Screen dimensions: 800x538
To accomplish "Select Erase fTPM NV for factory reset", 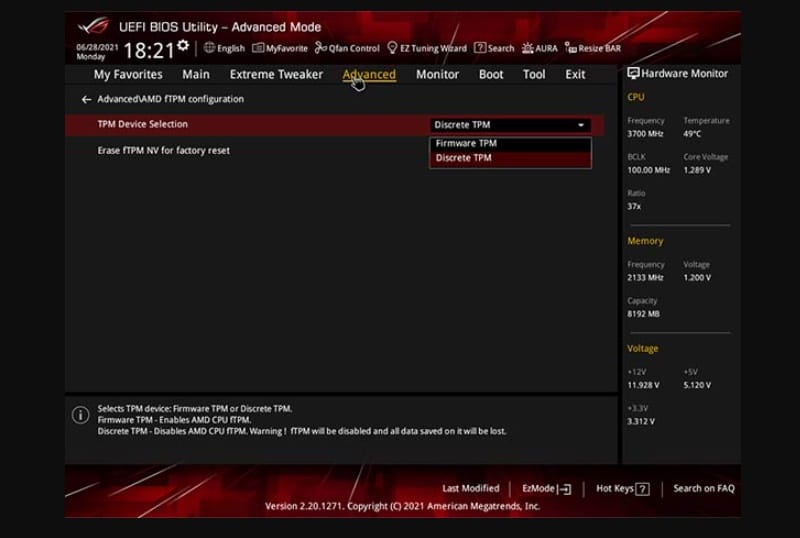I will click(163, 151).
